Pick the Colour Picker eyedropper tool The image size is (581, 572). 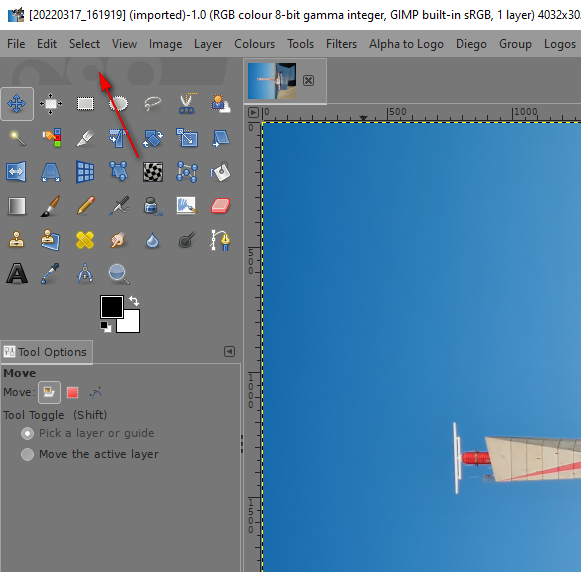pos(51,274)
